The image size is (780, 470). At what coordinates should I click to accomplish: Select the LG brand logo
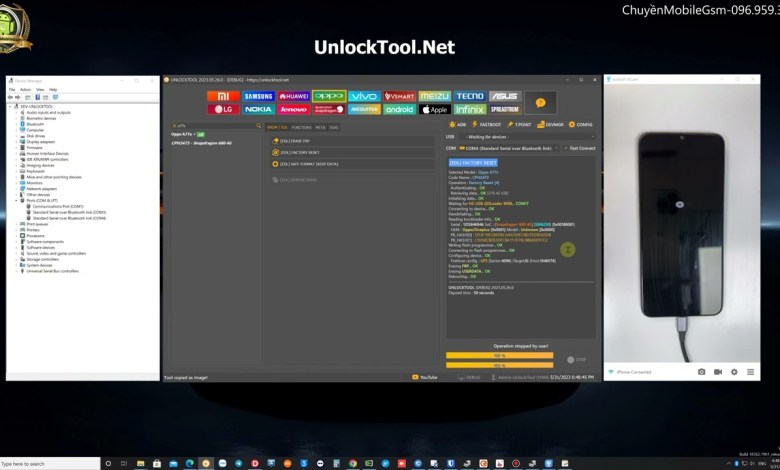click(223, 109)
